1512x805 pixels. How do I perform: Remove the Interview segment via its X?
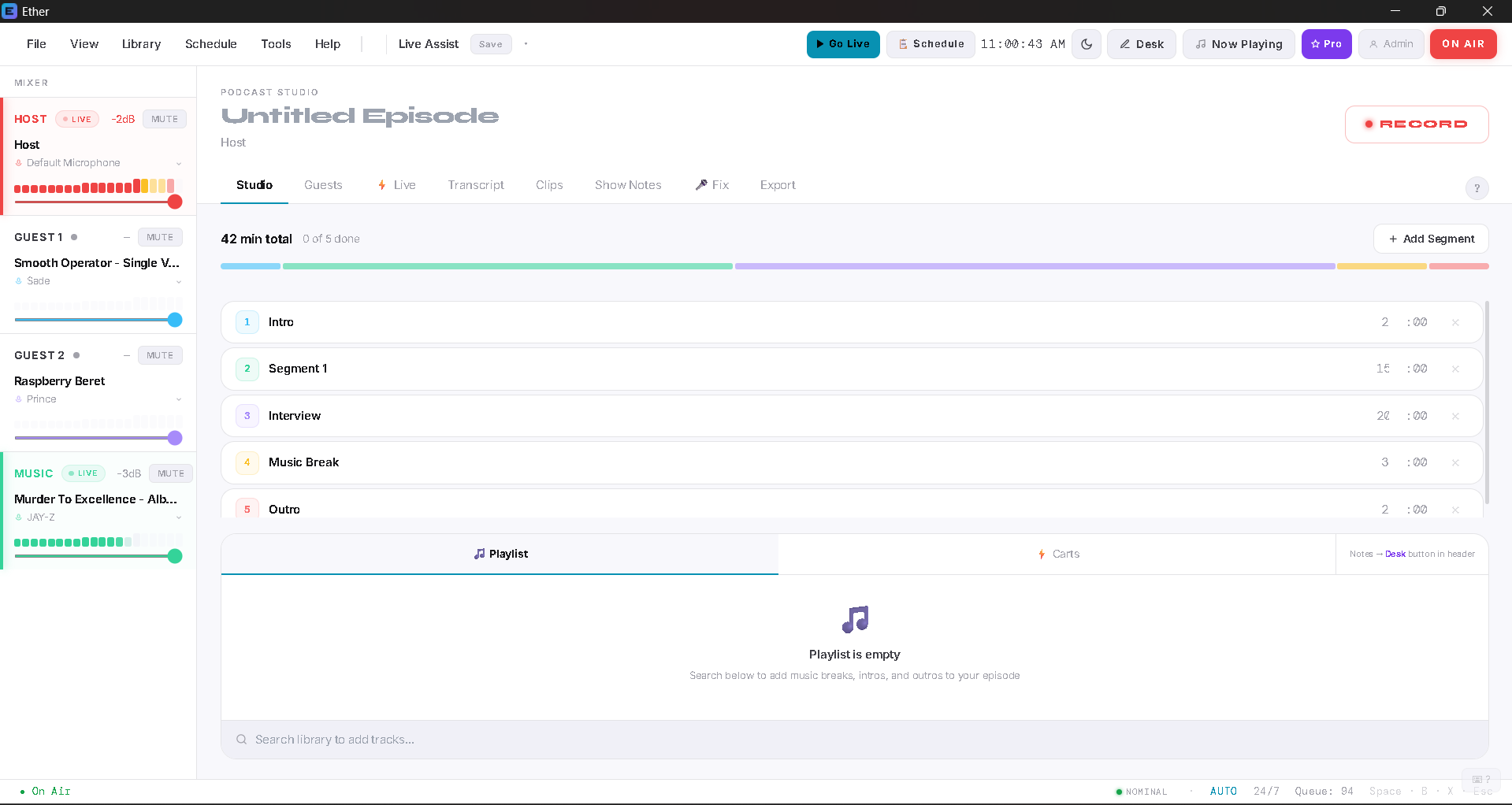pos(1455,416)
